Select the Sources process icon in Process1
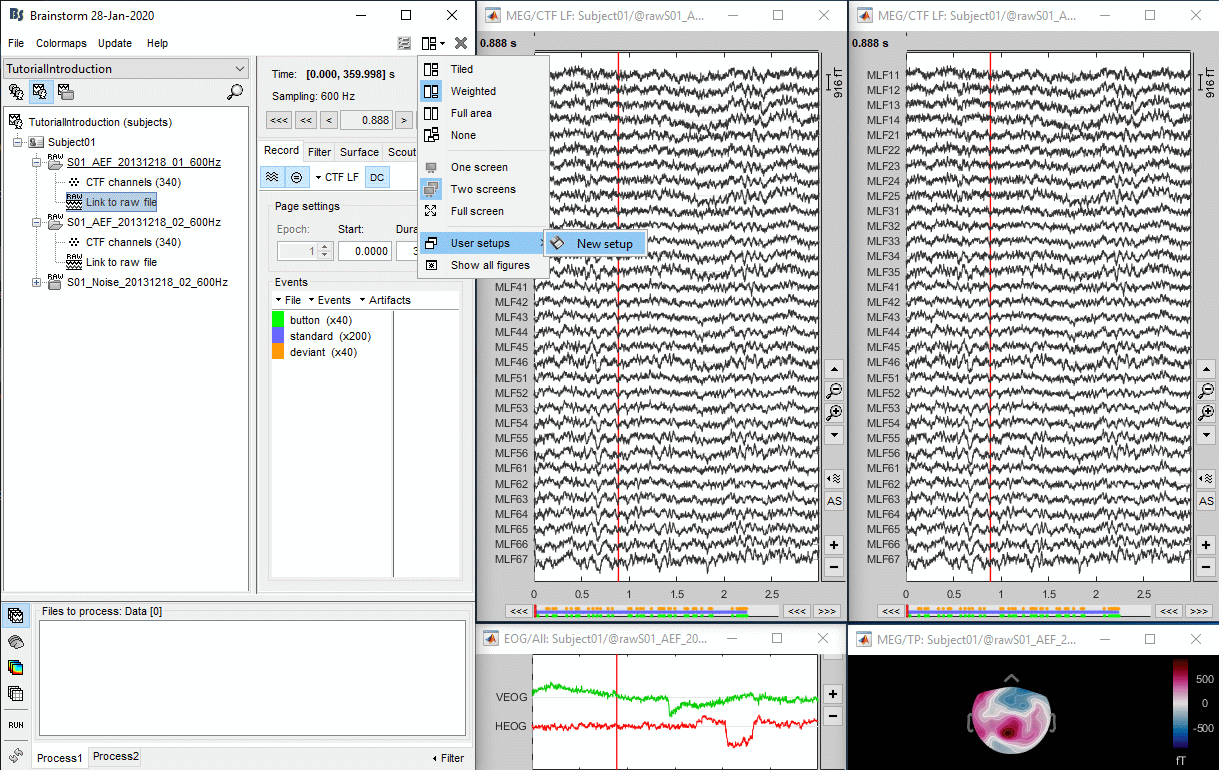 16,641
